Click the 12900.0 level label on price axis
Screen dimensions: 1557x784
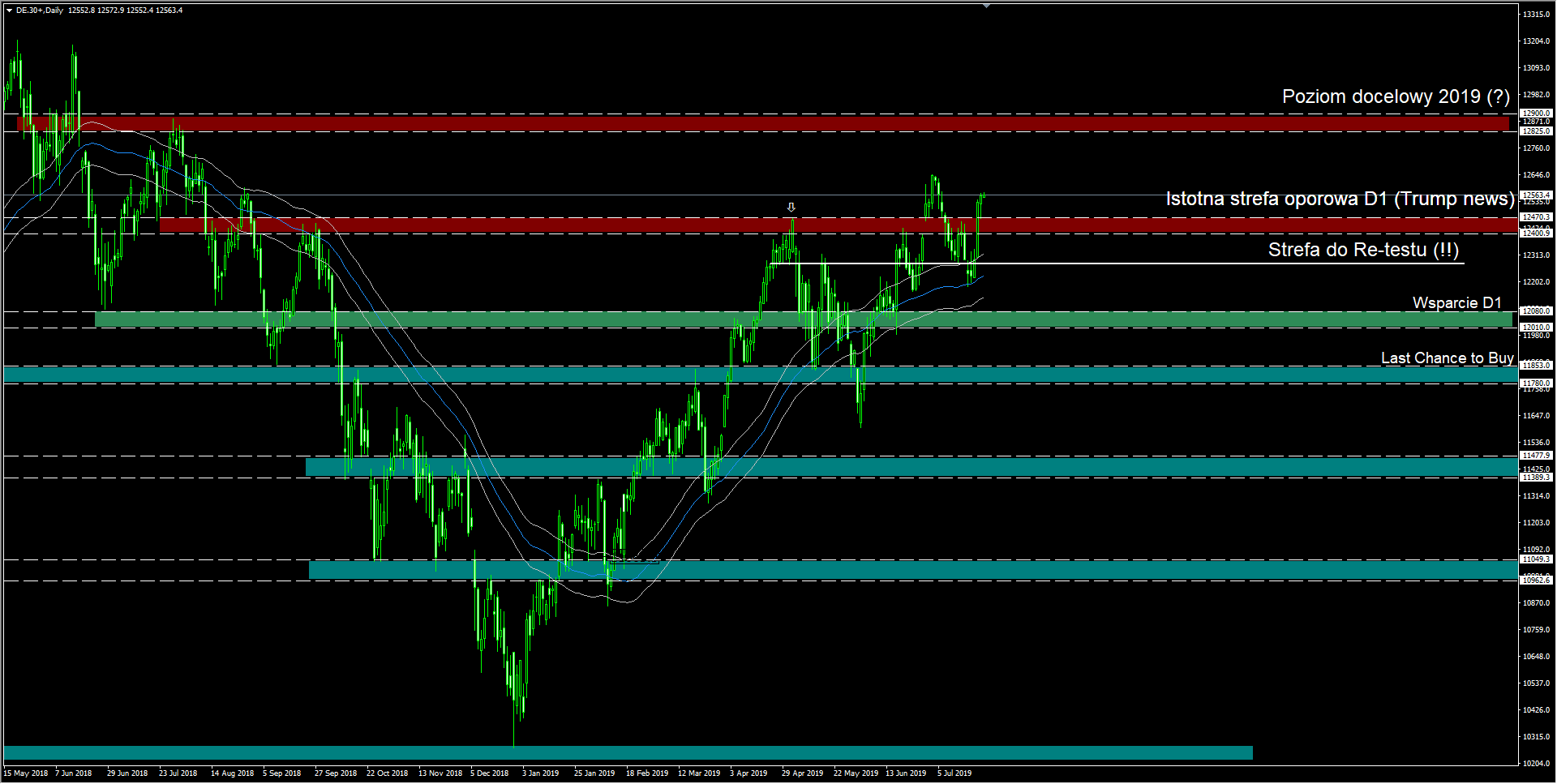[x=1536, y=114]
